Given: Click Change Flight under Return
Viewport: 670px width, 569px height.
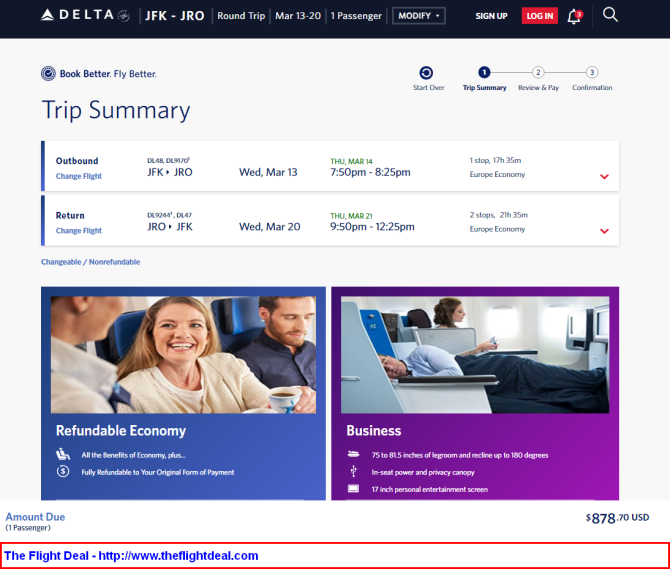Looking at the screenshot, I should 79,231.
